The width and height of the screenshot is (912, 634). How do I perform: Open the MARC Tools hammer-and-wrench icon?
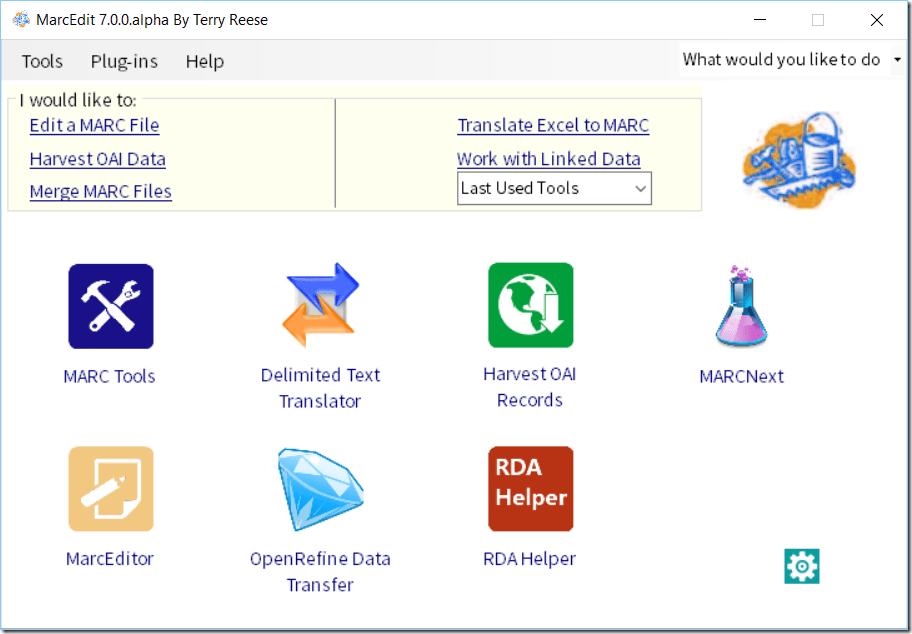click(111, 306)
